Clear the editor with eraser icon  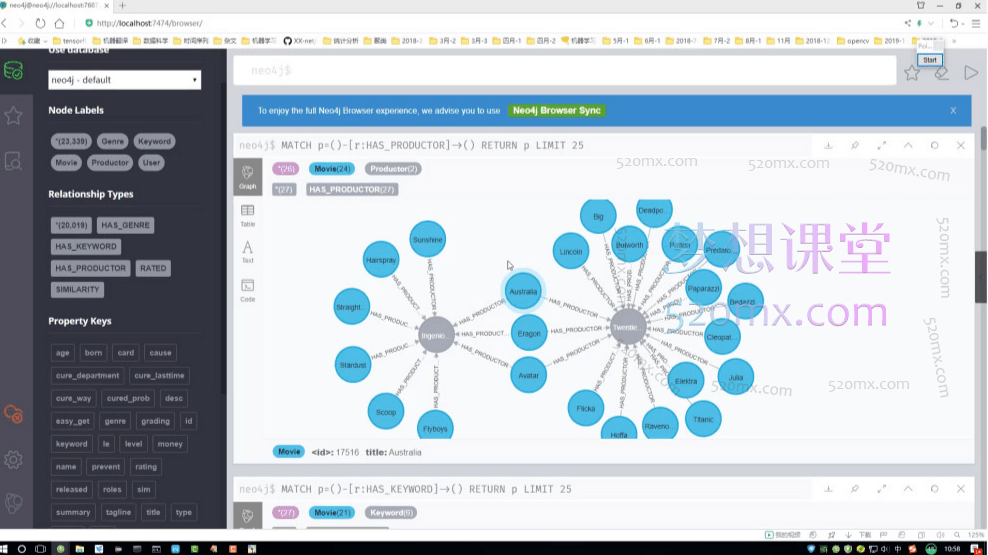pos(941,72)
